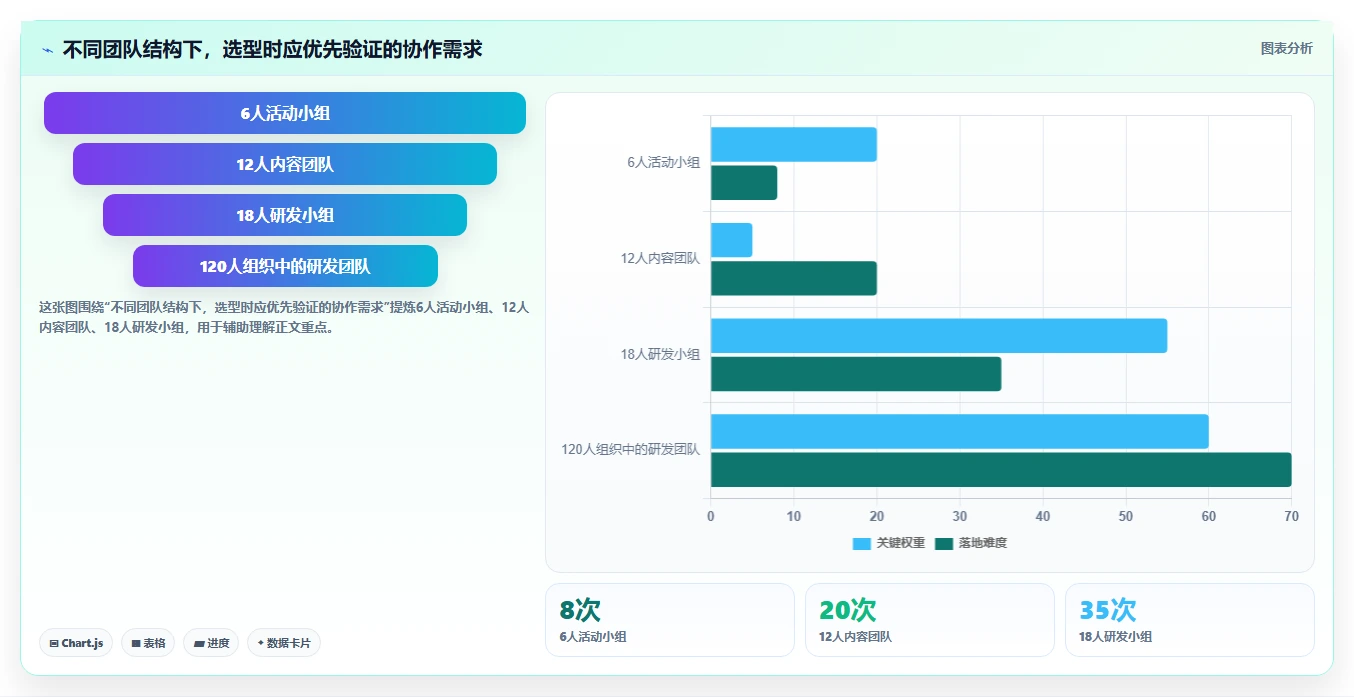The image size is (1354, 697).
Task: Toggle the 落地难度 legend entry
Action: (x=970, y=543)
